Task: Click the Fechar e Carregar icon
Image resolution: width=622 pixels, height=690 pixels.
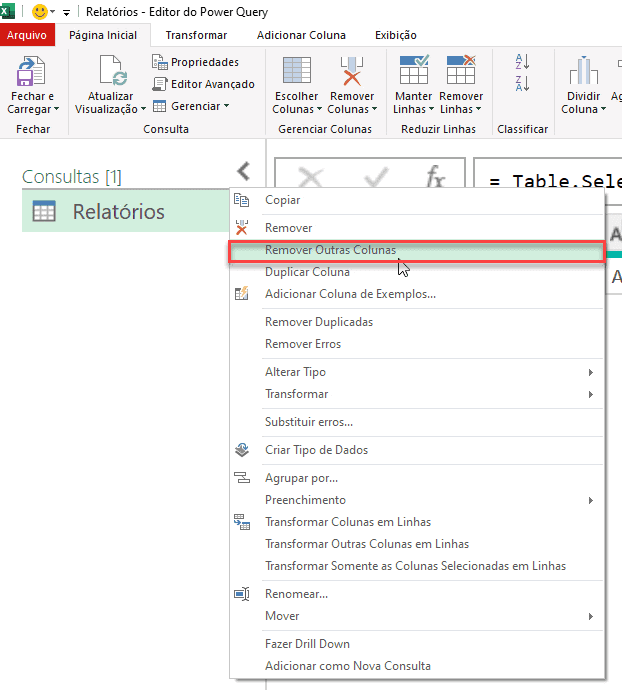Action: 31,71
